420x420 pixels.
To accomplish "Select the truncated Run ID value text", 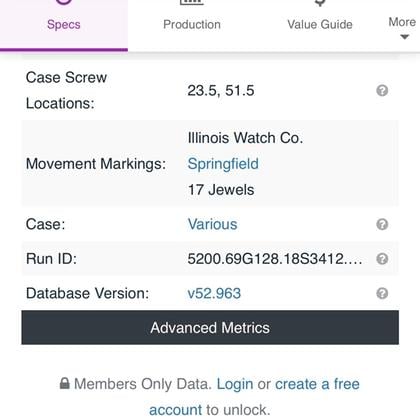I will click(x=275, y=259).
